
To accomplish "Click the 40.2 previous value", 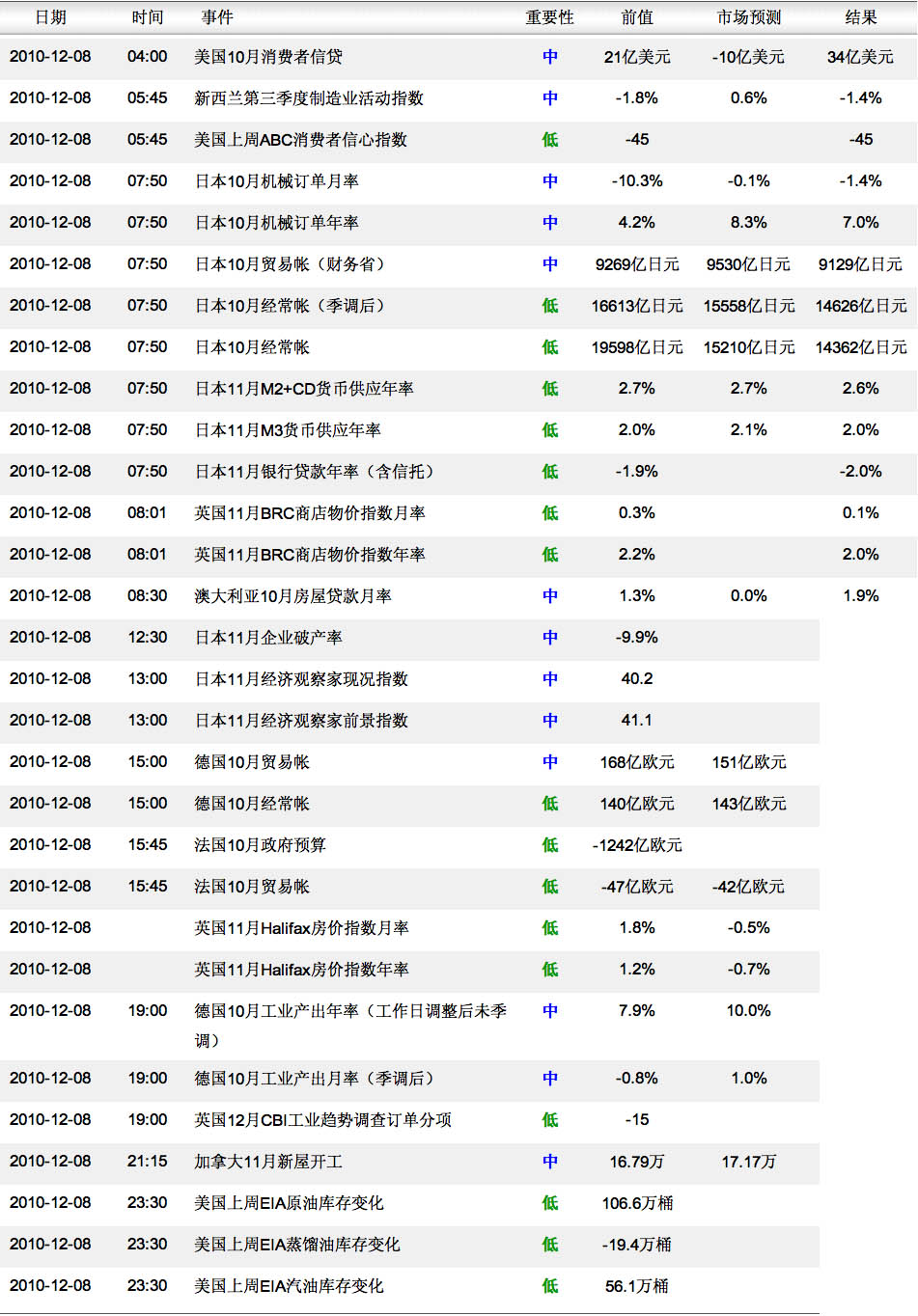I will click(x=637, y=679).
